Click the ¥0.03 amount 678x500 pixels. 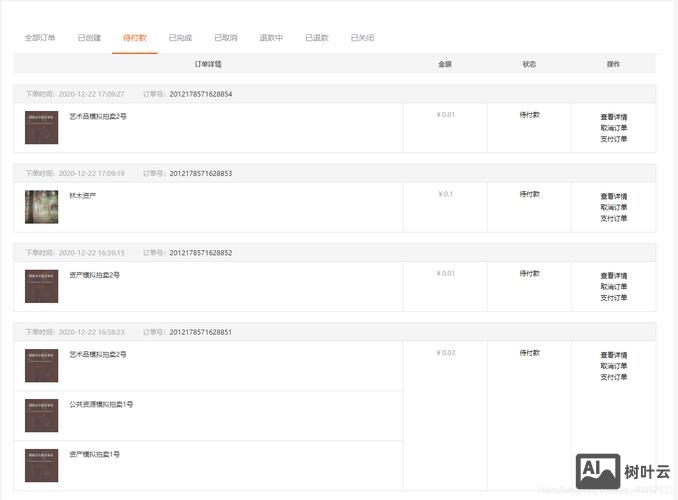[445, 353]
